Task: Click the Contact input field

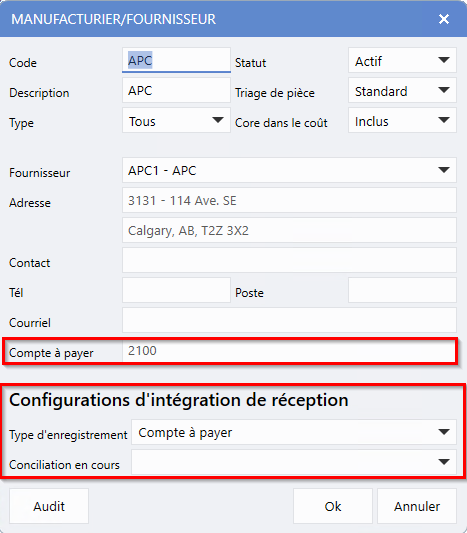Action: coord(289,260)
